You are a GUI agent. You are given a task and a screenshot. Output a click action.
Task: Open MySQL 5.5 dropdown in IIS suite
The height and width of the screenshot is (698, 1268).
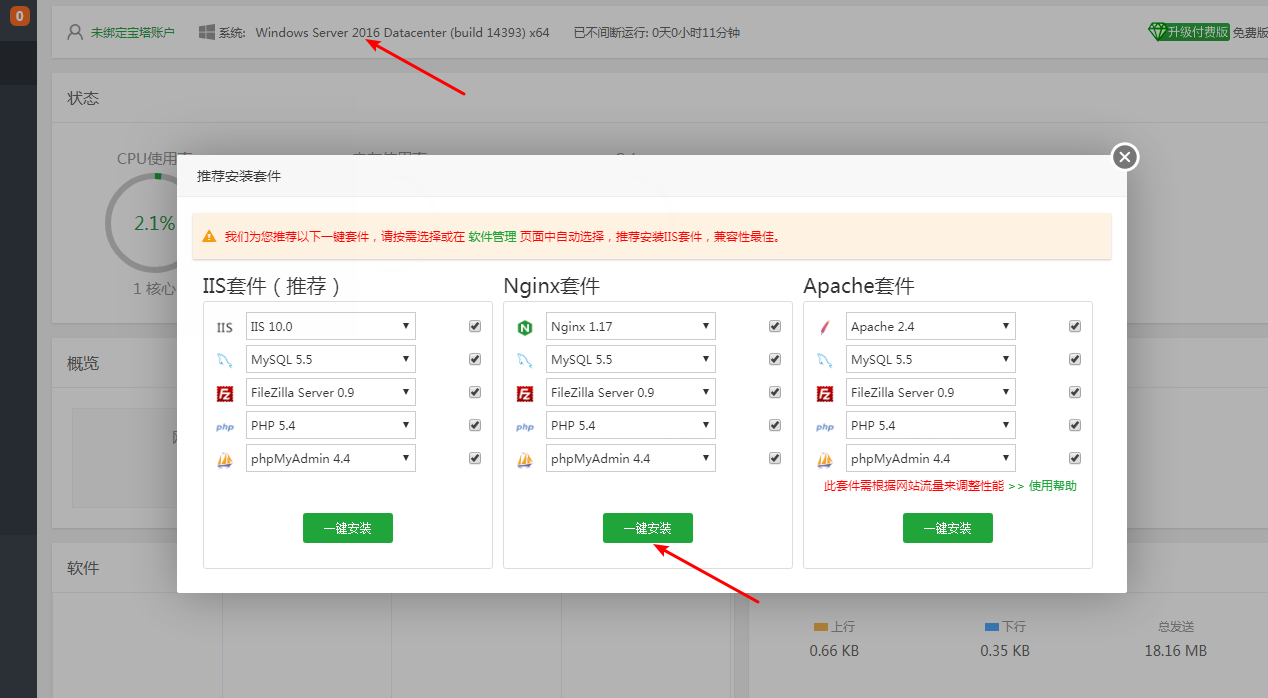click(331, 359)
